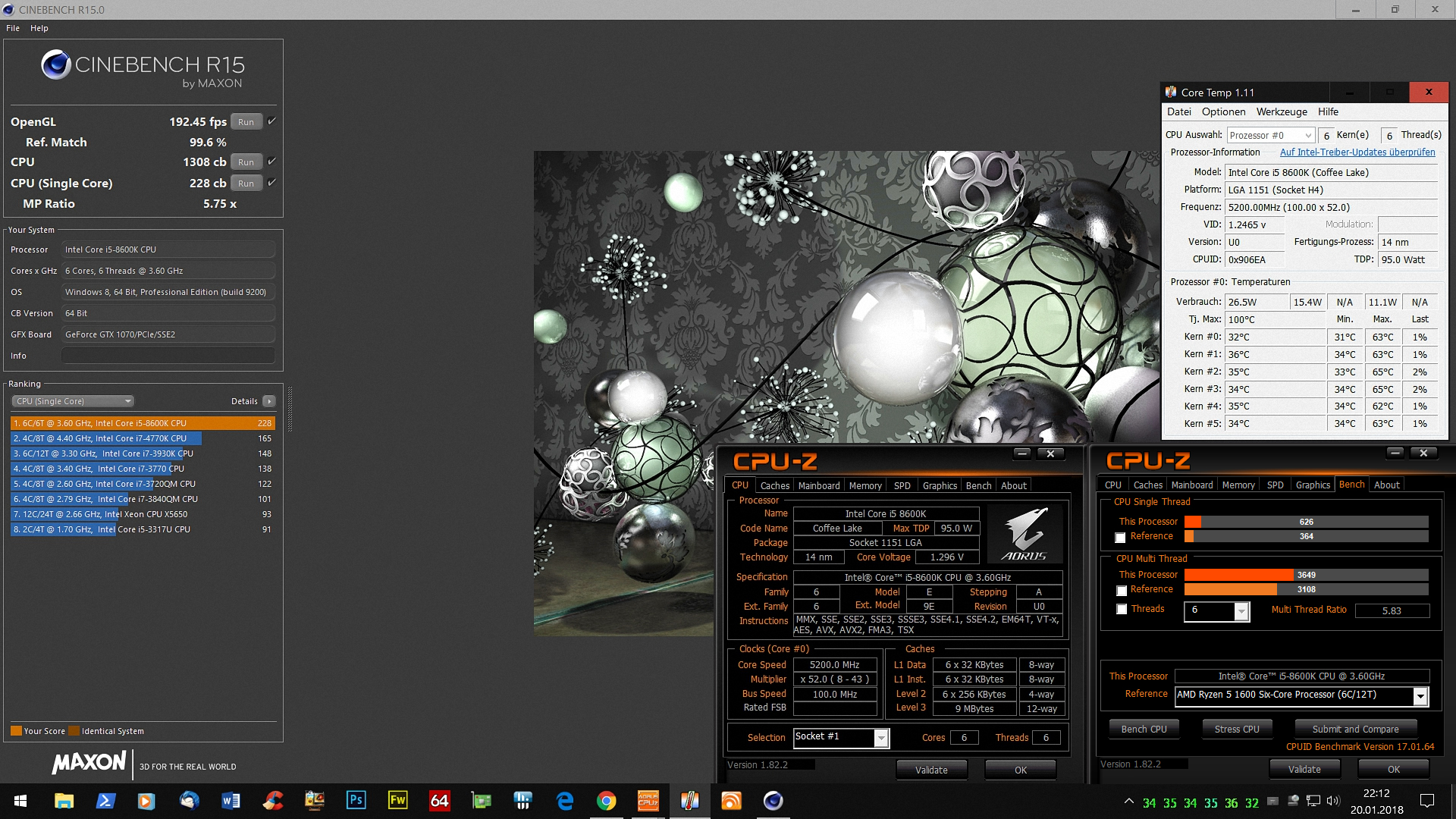The width and height of the screenshot is (1456, 819).
Task: Open Adobe Fireworks taskbar icon
Action: pyautogui.click(x=397, y=800)
